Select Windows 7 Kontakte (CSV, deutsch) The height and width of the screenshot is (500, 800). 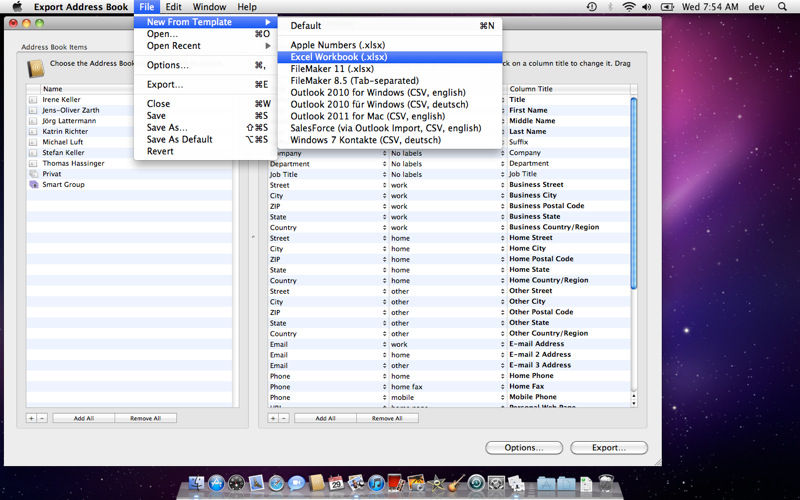click(x=390, y=140)
